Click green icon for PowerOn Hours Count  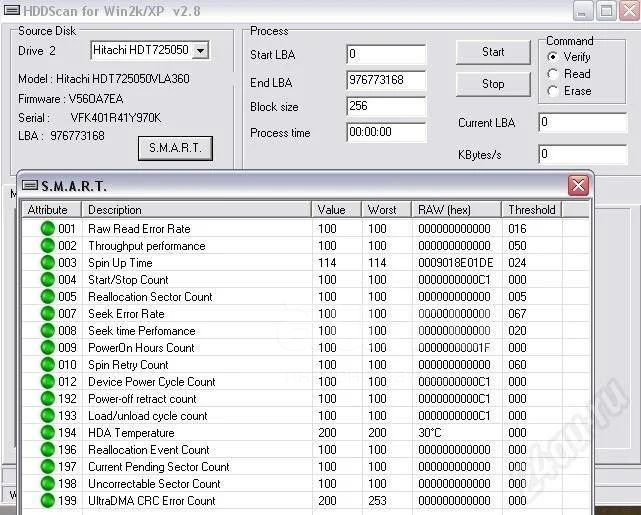coord(48,347)
